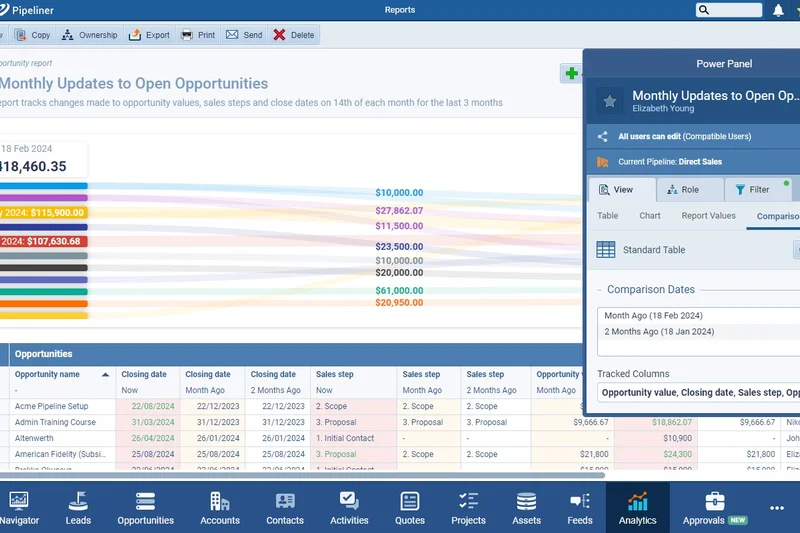Open the Comparison sub-tab
Image resolution: width=800 pixels, height=533 pixels.
778,216
